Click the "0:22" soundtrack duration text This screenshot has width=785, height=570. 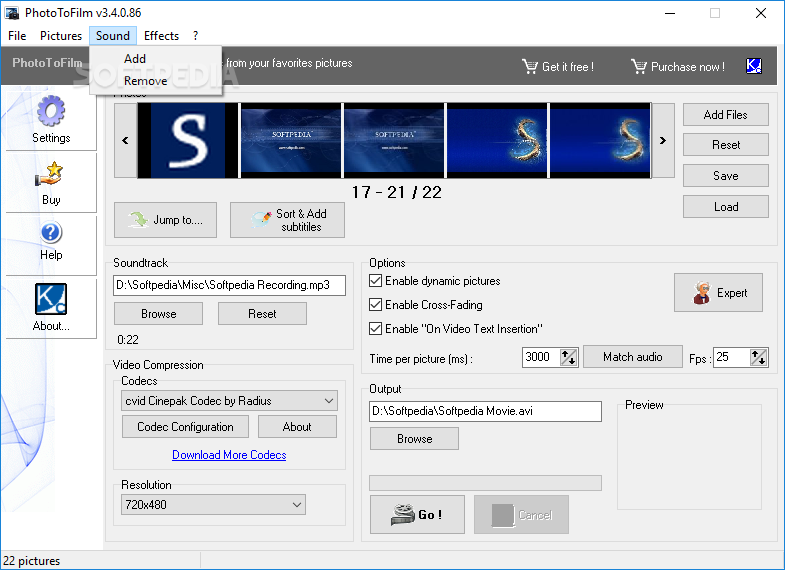(128, 340)
